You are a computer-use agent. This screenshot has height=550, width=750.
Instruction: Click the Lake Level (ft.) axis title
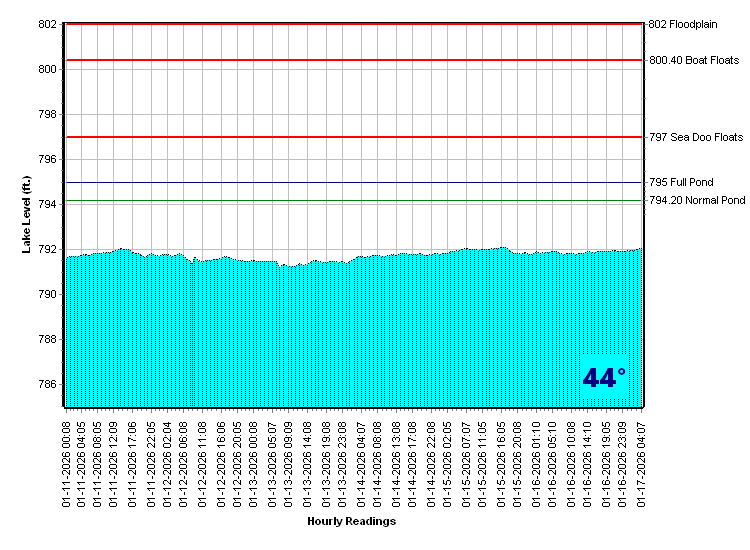point(27,214)
